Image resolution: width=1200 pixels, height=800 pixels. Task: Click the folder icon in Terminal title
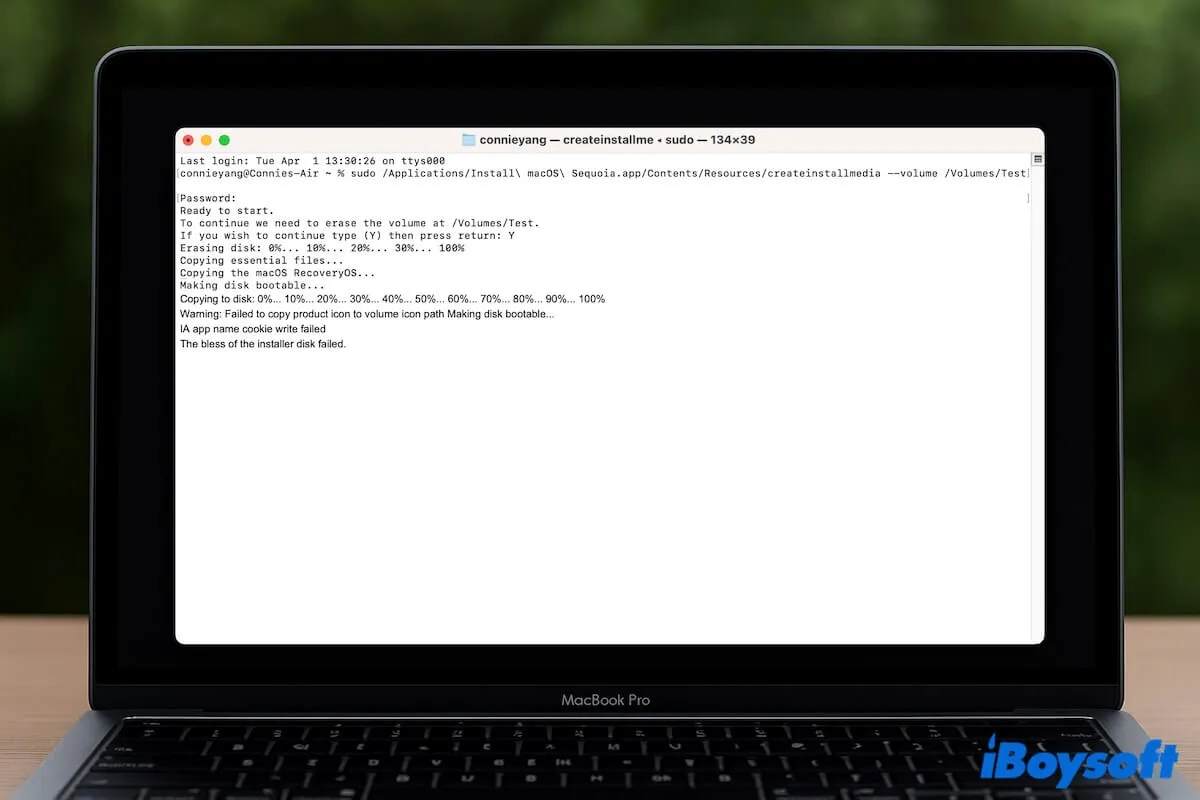pyautogui.click(x=469, y=140)
